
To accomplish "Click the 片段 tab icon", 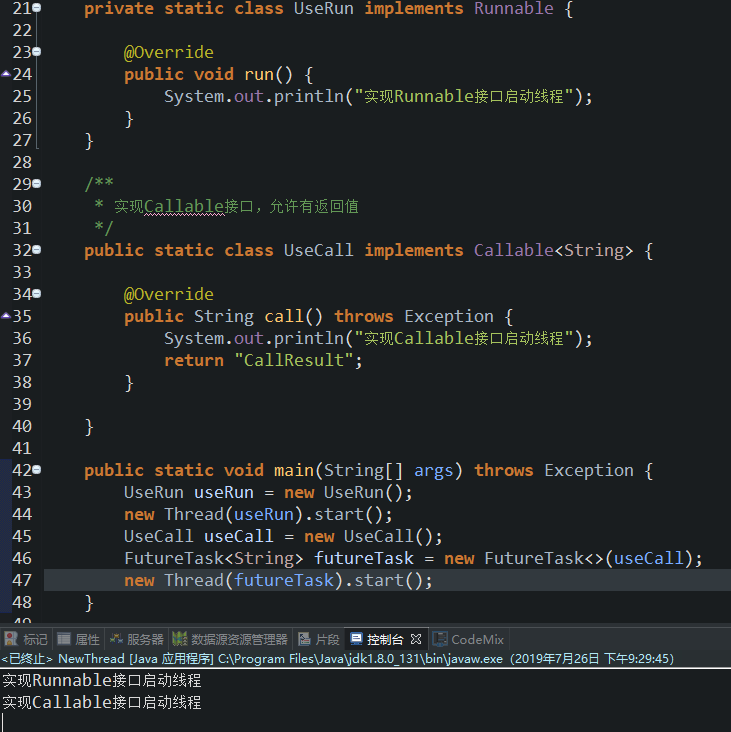I will click(x=304, y=639).
